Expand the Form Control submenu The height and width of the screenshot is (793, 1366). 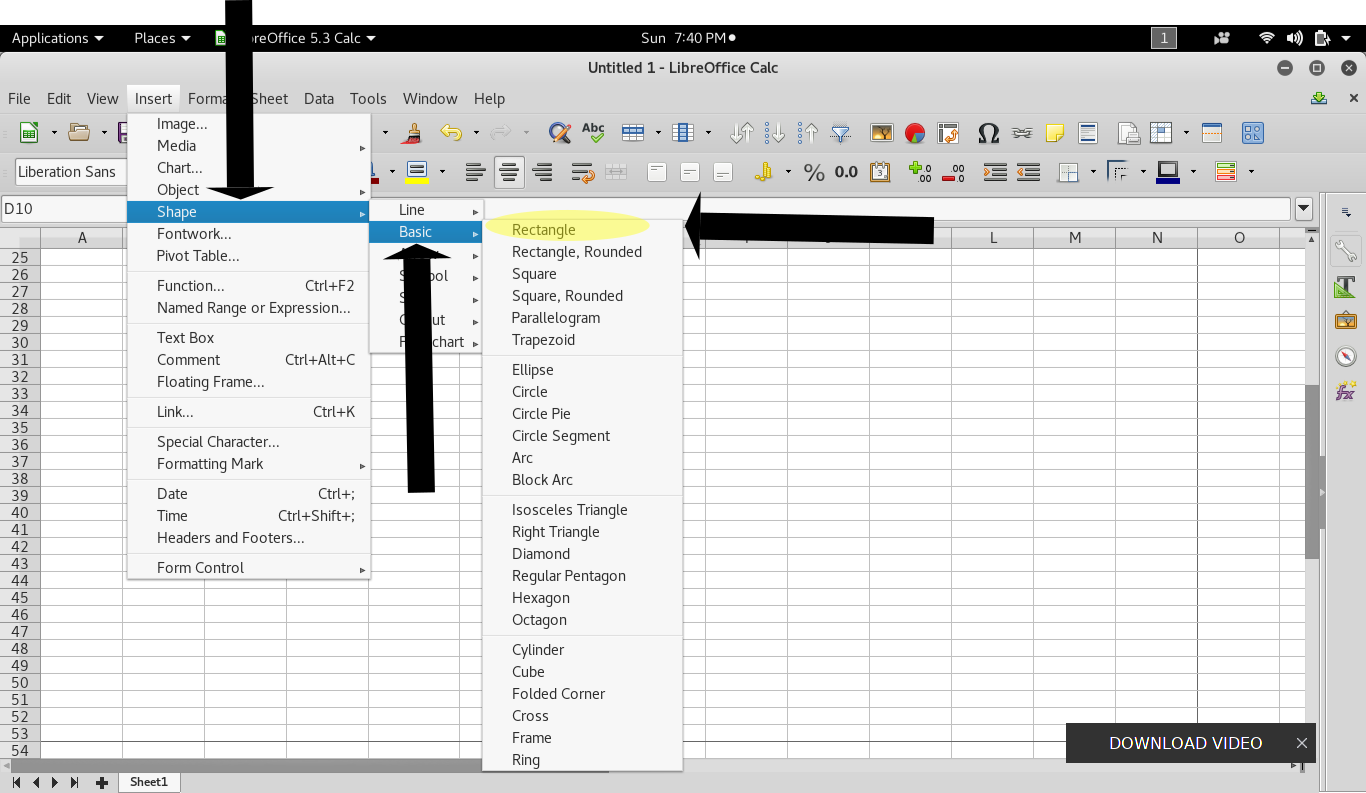(x=249, y=568)
